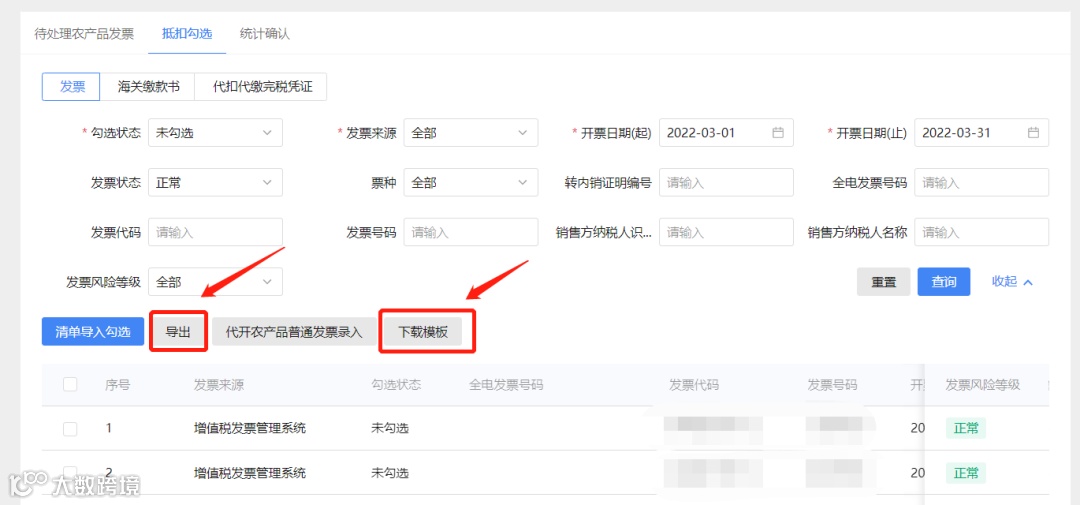Click the 发票来源 column header
This screenshot has width=1080, height=505.
(219, 384)
